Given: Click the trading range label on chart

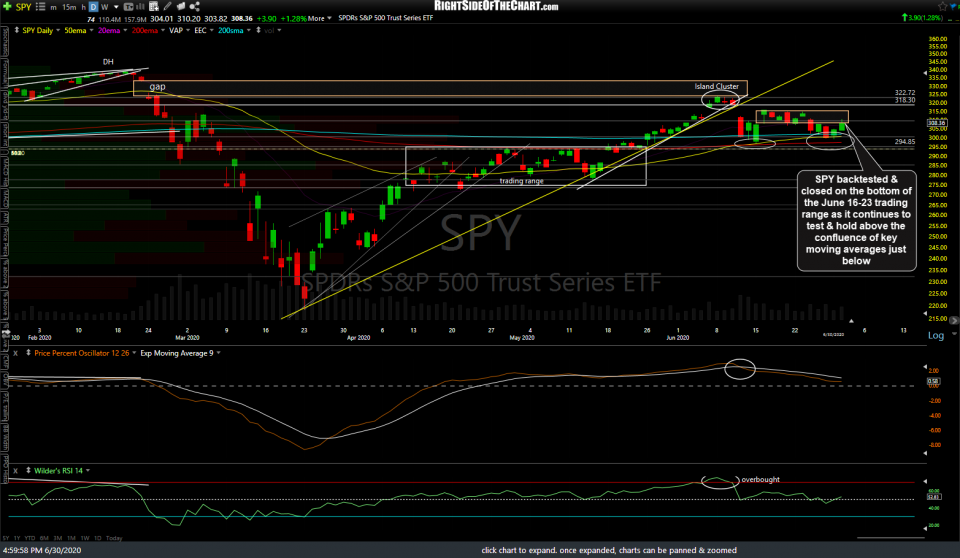Looking at the screenshot, I should 521,181.
